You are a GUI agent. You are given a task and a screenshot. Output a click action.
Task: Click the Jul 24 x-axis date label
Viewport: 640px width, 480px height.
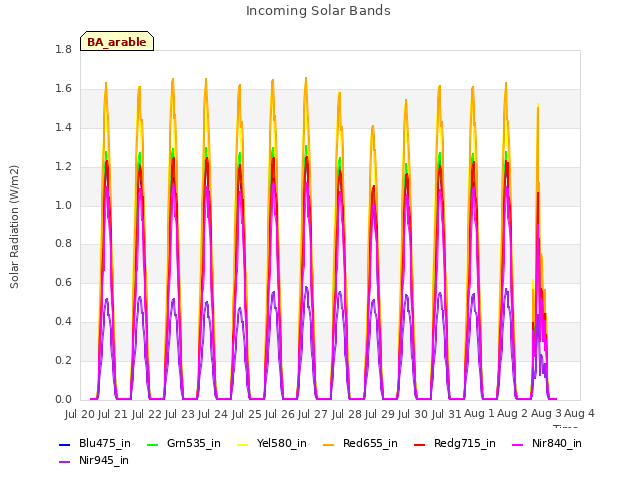click(x=213, y=414)
